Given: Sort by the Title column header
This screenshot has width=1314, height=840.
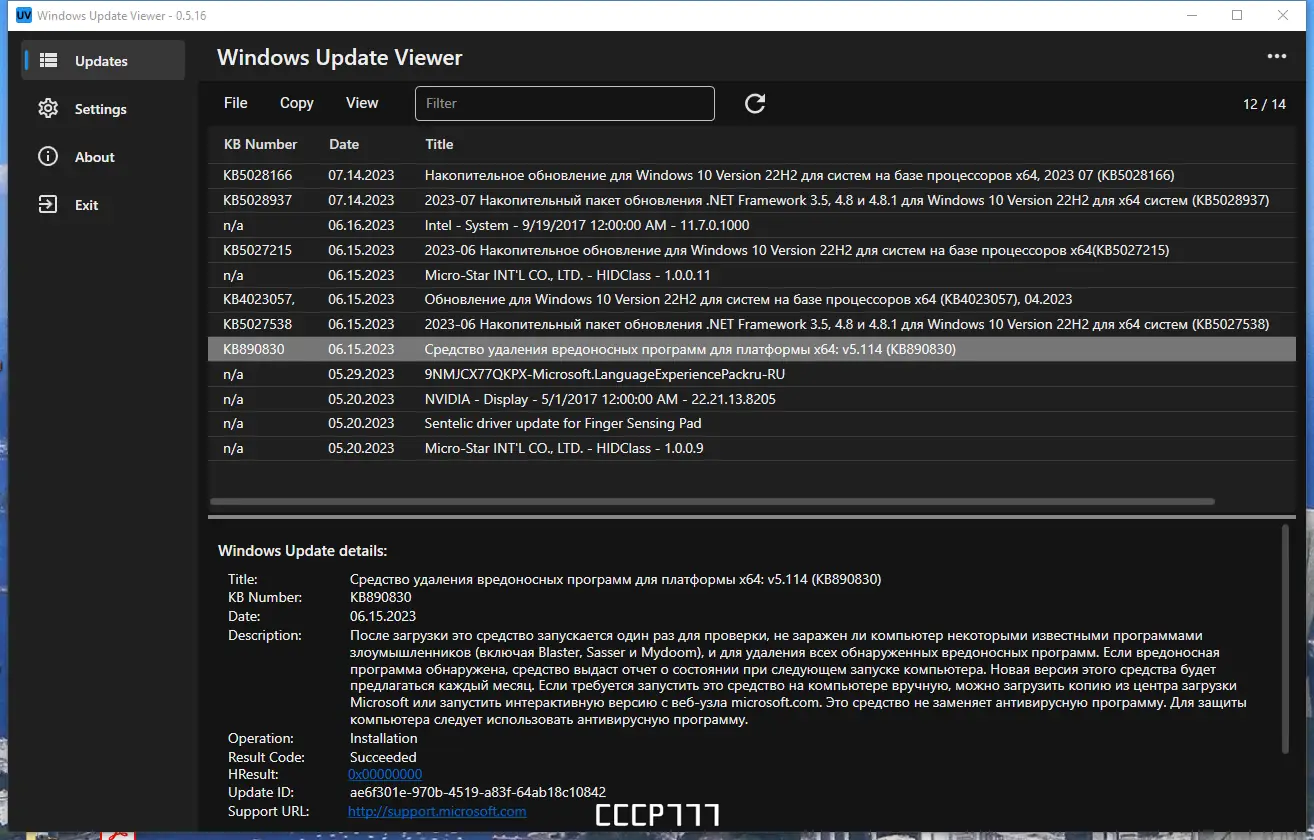Looking at the screenshot, I should click(x=439, y=144).
